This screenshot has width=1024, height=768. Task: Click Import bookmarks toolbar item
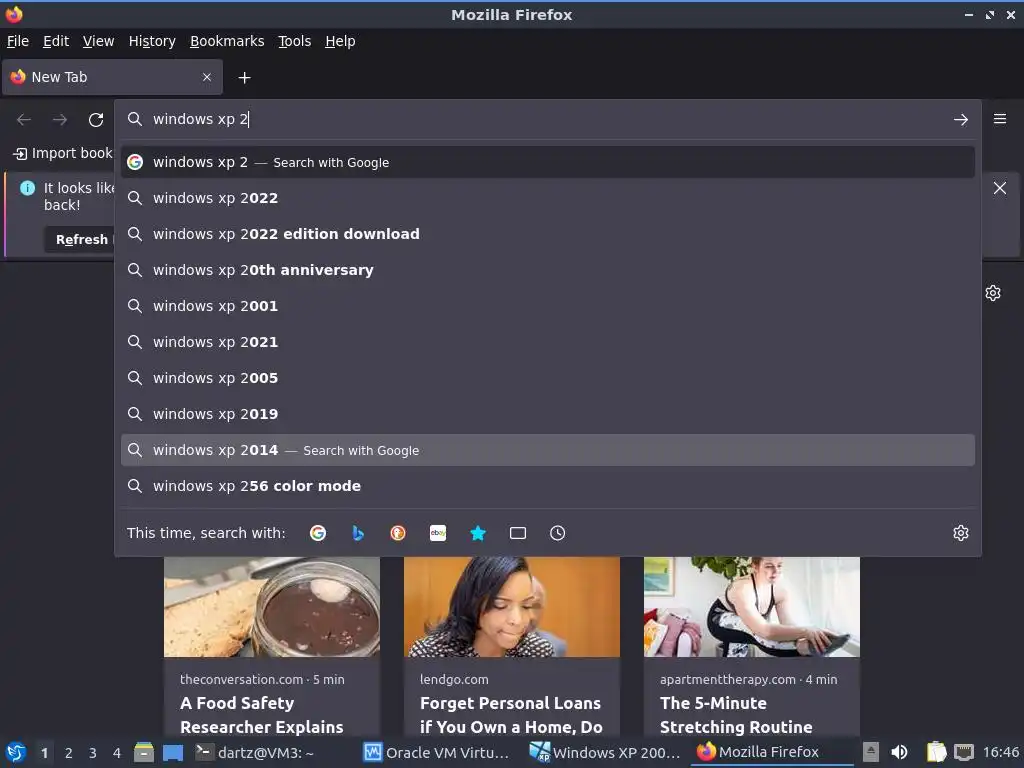point(63,153)
